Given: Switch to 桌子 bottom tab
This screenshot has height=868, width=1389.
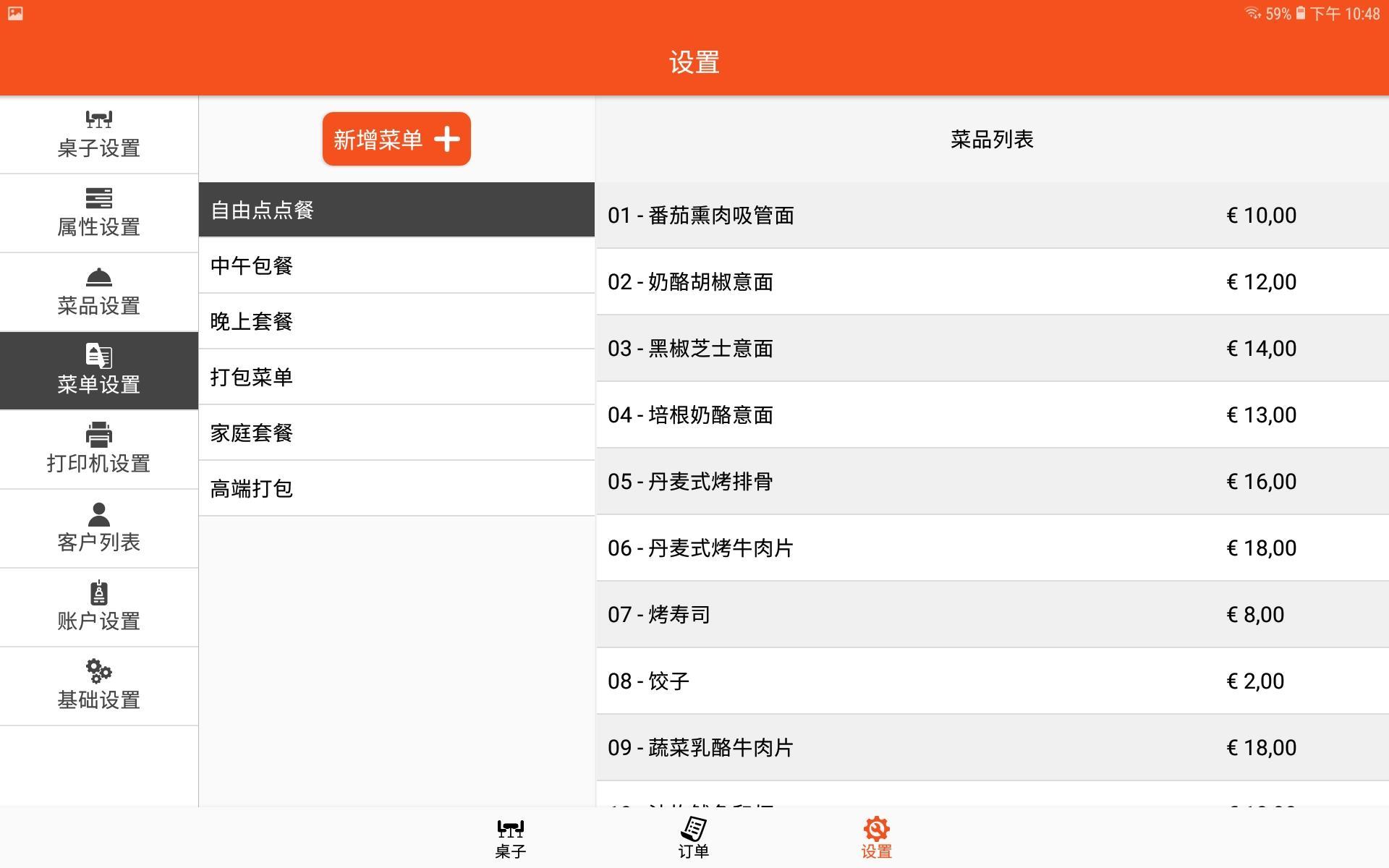Looking at the screenshot, I should [510, 838].
